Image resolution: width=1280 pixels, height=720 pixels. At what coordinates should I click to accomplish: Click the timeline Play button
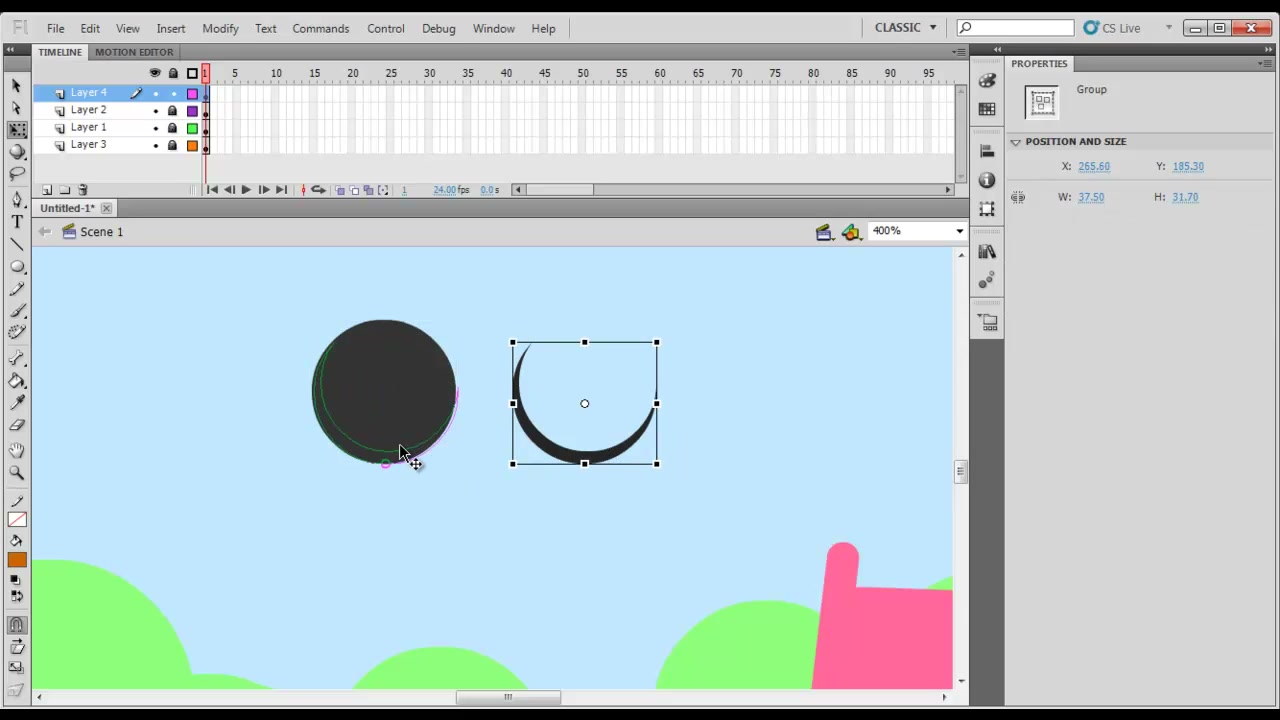coord(246,190)
